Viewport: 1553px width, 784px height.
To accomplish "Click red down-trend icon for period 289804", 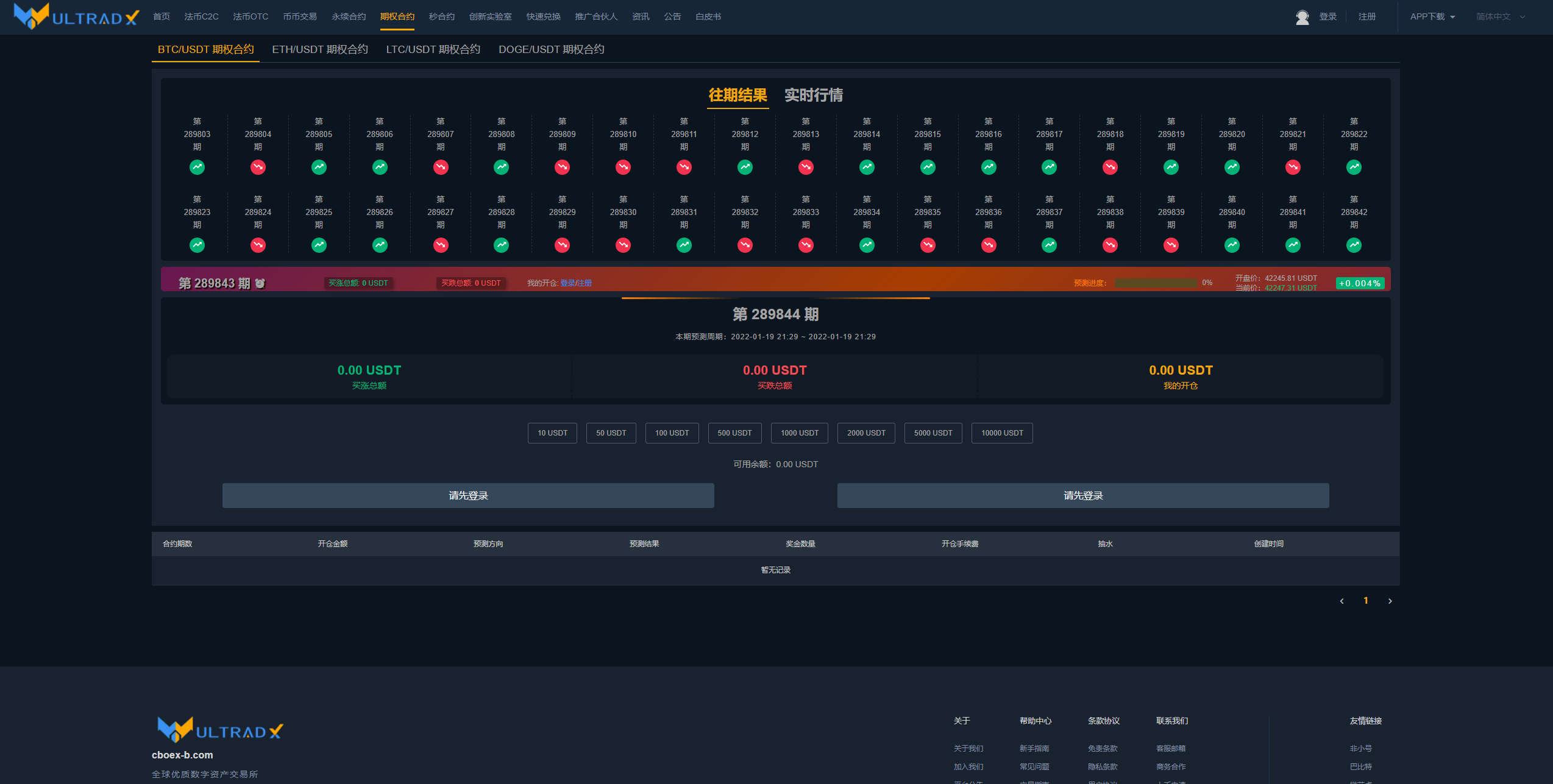I will click(x=258, y=167).
